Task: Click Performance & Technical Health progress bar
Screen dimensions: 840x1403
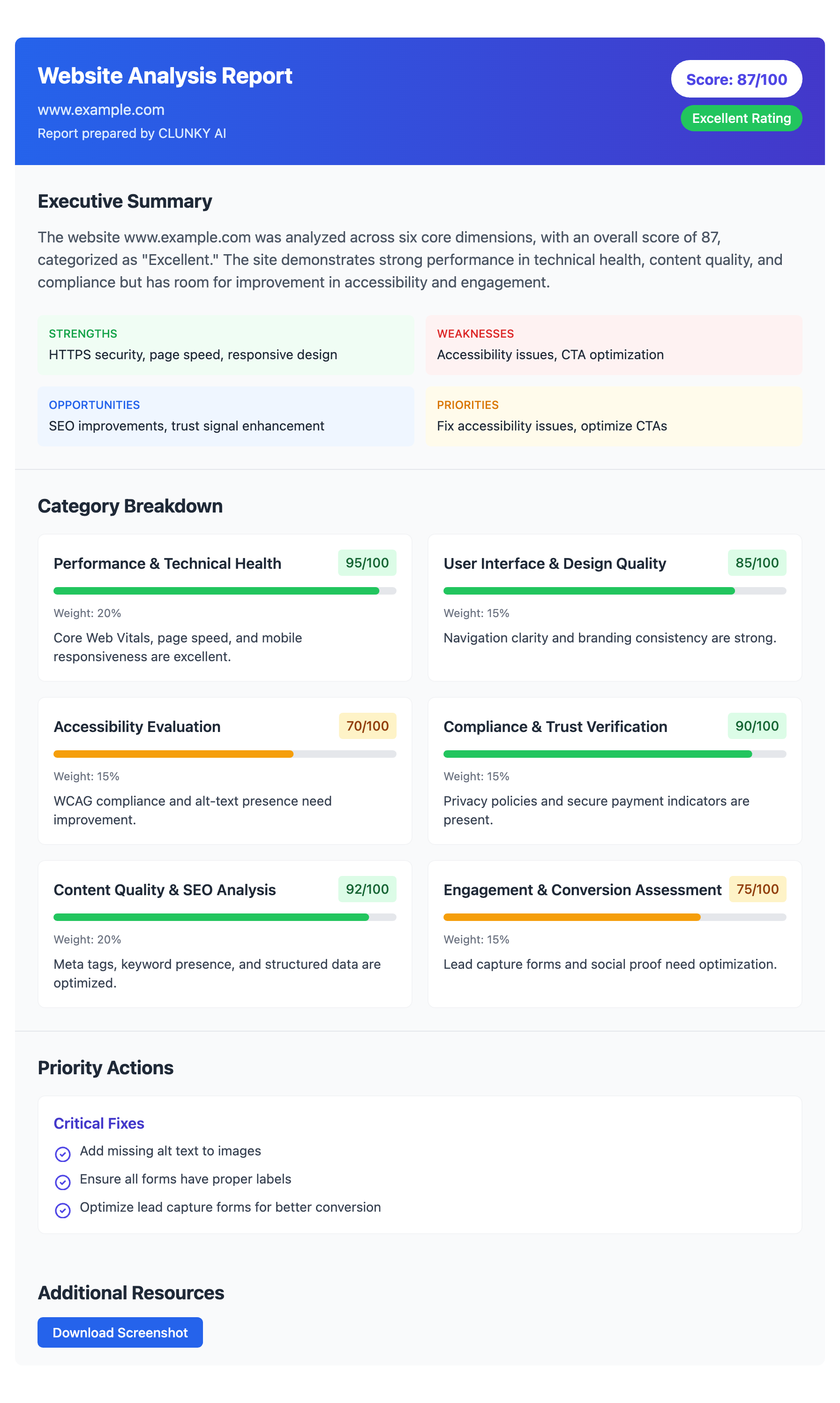Action: [x=225, y=591]
